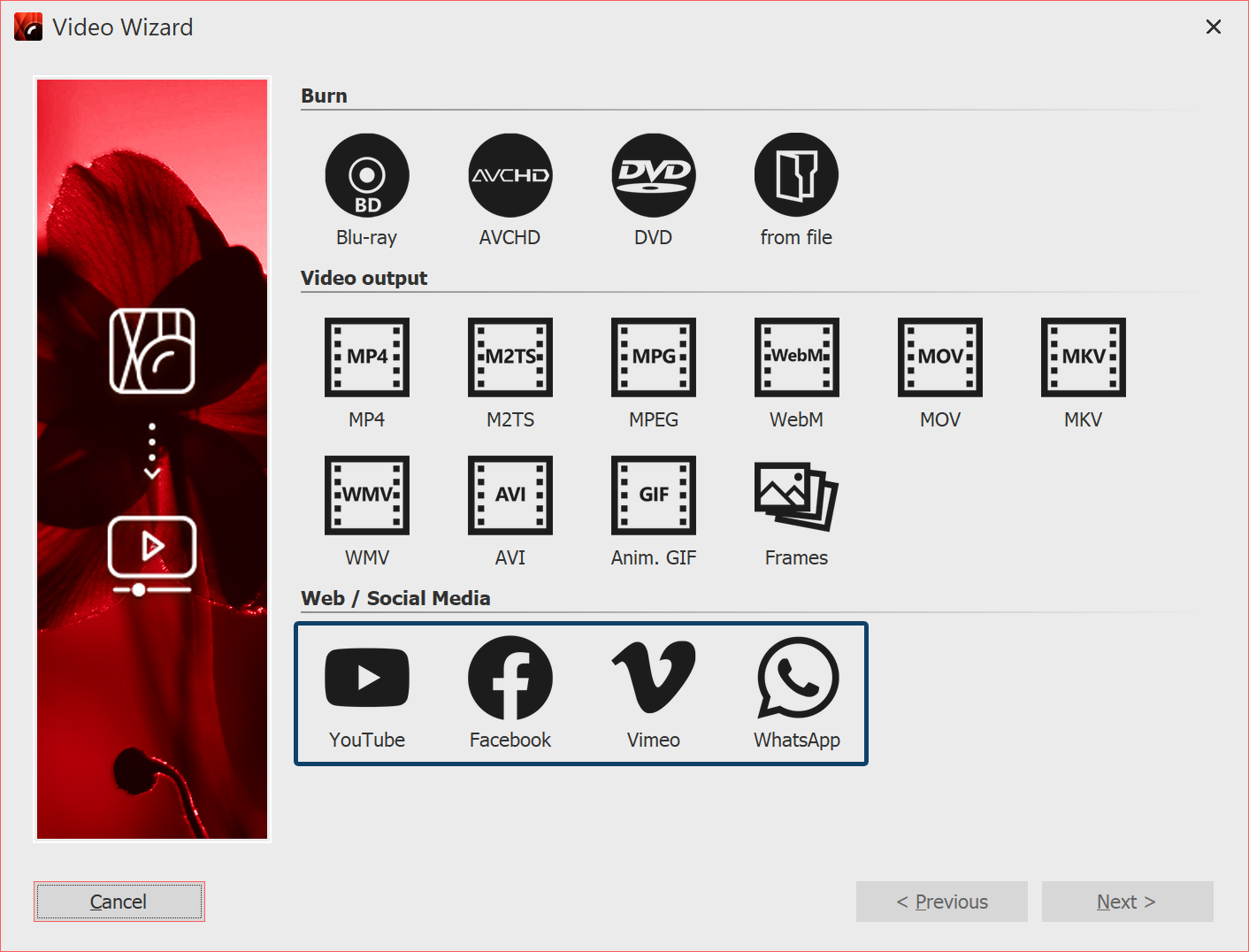Select M2TS video output

510,357
